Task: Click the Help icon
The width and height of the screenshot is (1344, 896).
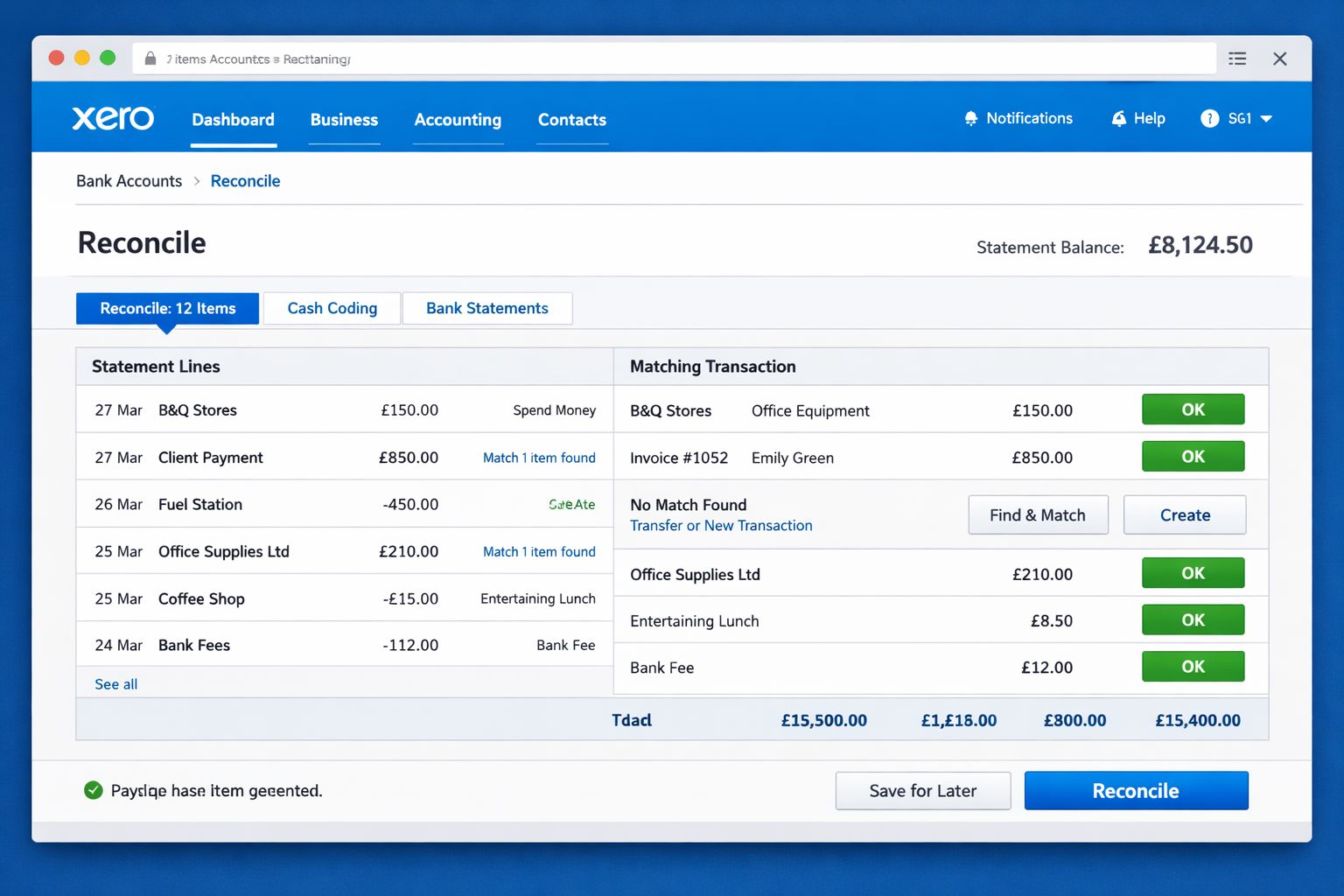Action: coord(1119,118)
